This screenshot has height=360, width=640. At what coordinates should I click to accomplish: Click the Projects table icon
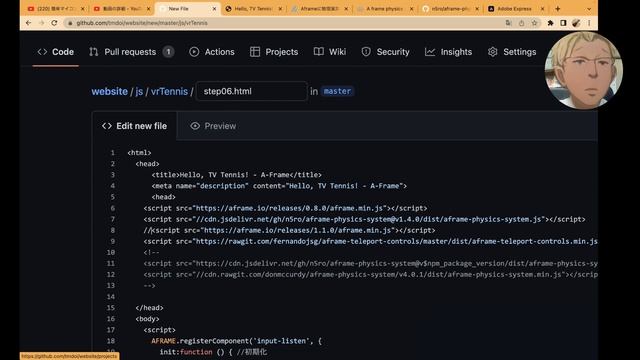pos(255,52)
